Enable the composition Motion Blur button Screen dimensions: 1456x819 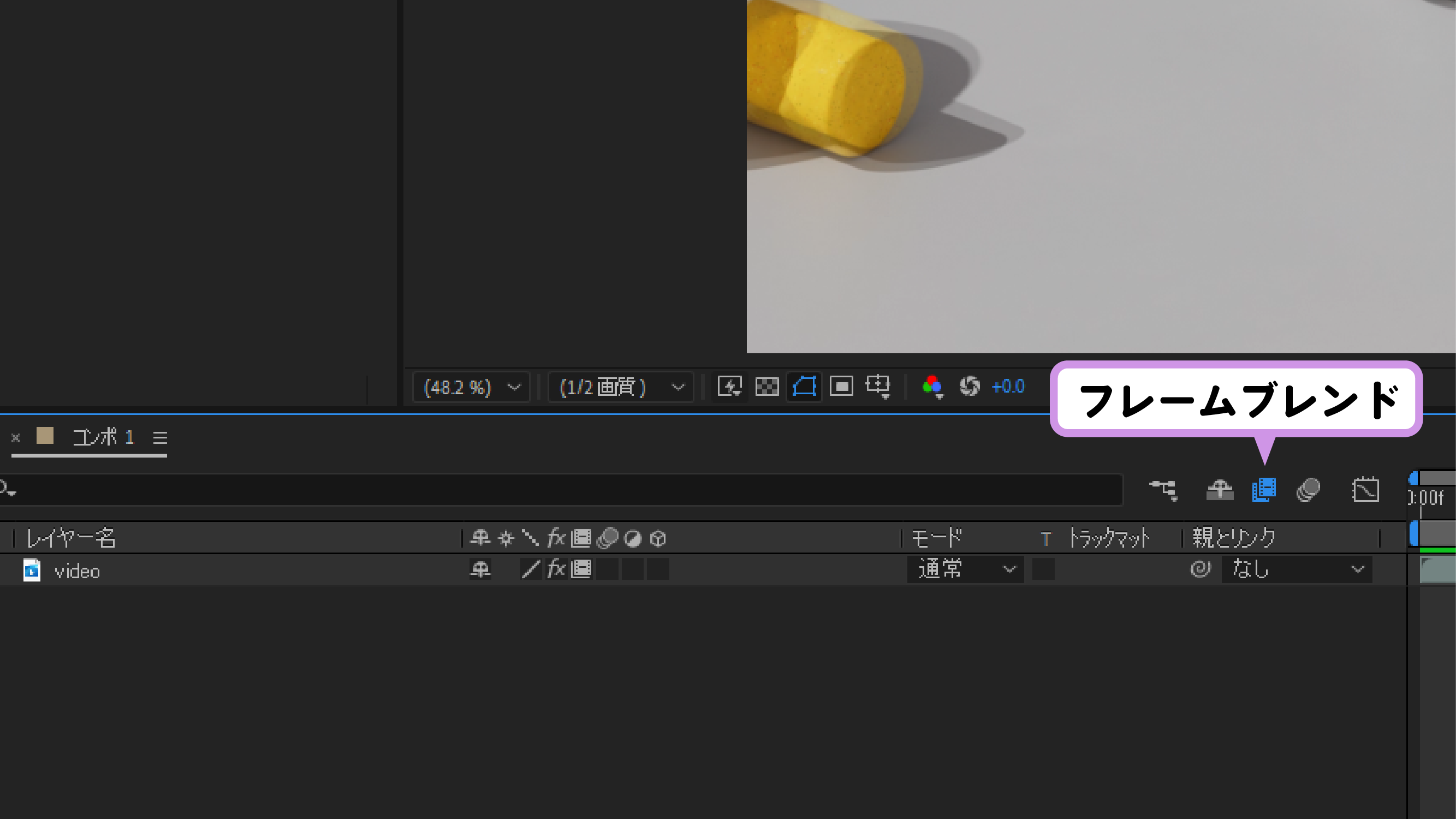coord(1308,489)
